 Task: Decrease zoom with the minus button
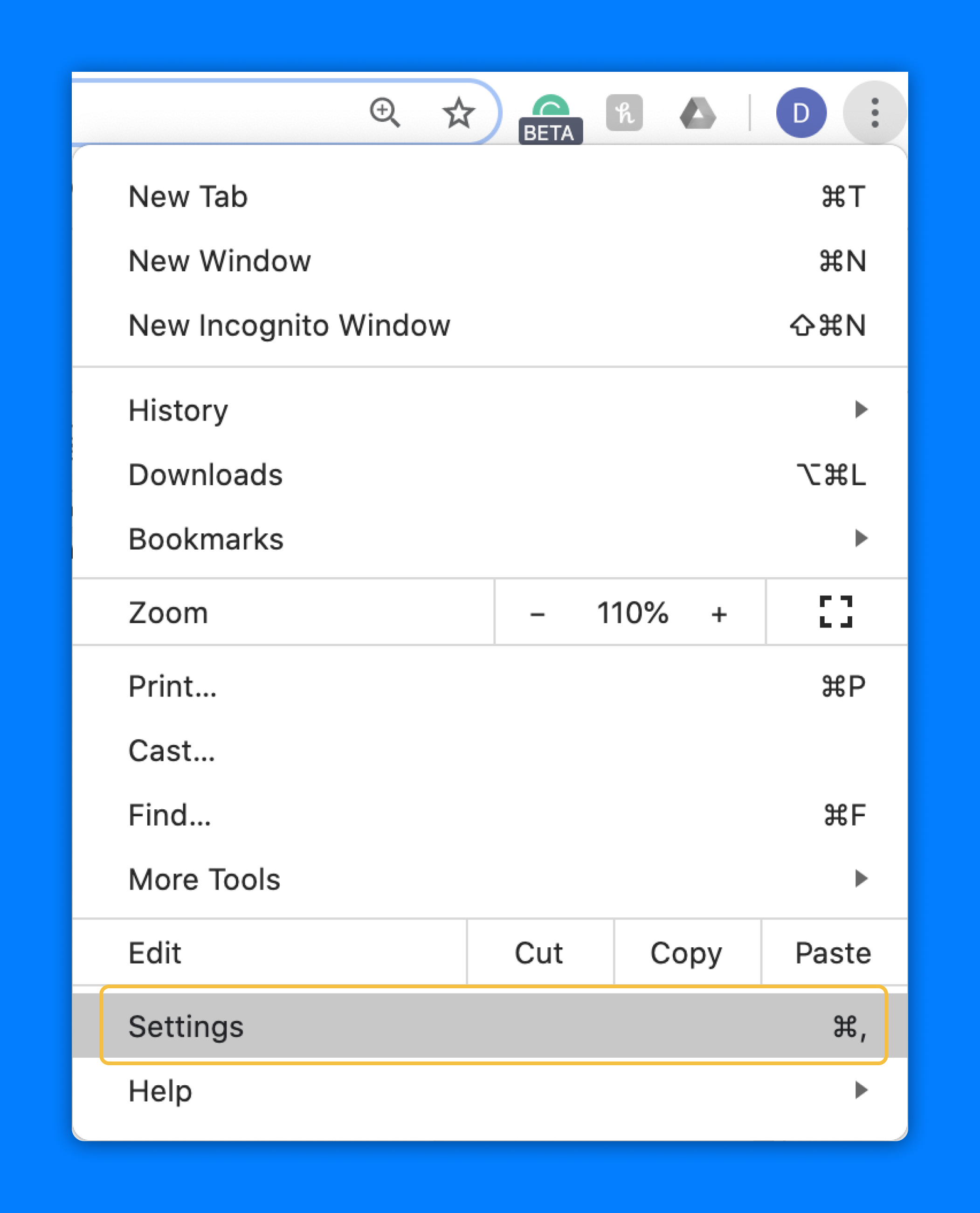[538, 613]
